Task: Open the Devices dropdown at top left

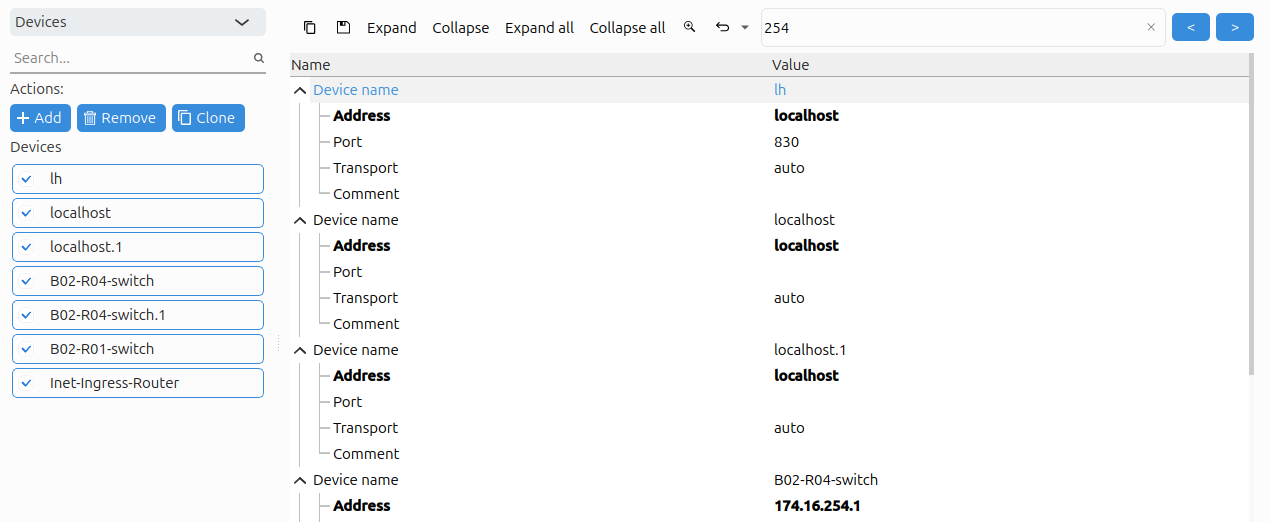Action: 138,22
